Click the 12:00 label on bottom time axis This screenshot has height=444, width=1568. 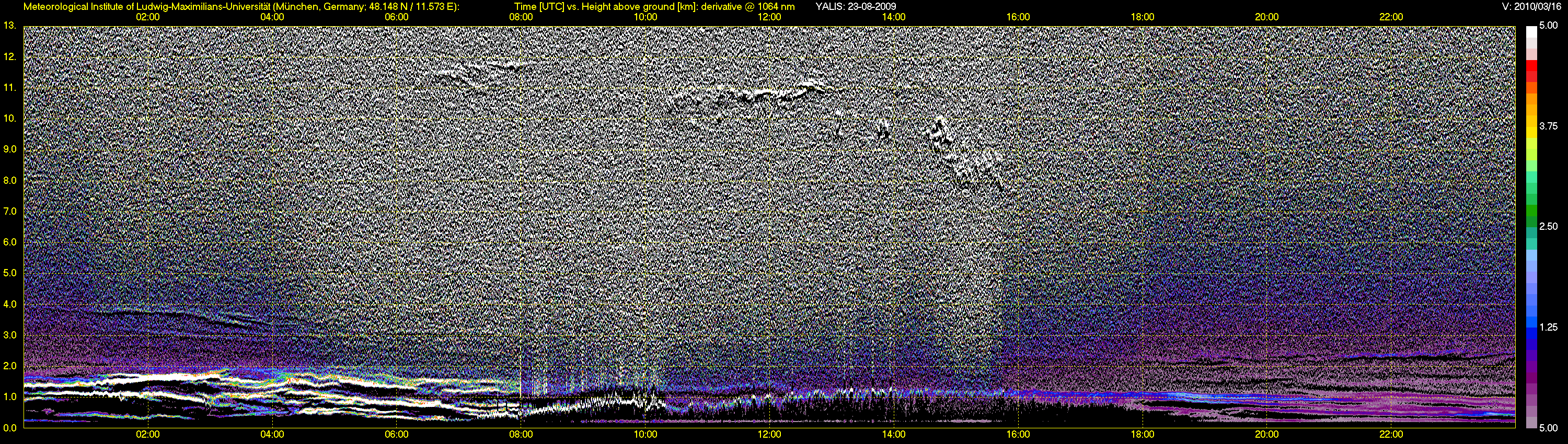(x=769, y=434)
